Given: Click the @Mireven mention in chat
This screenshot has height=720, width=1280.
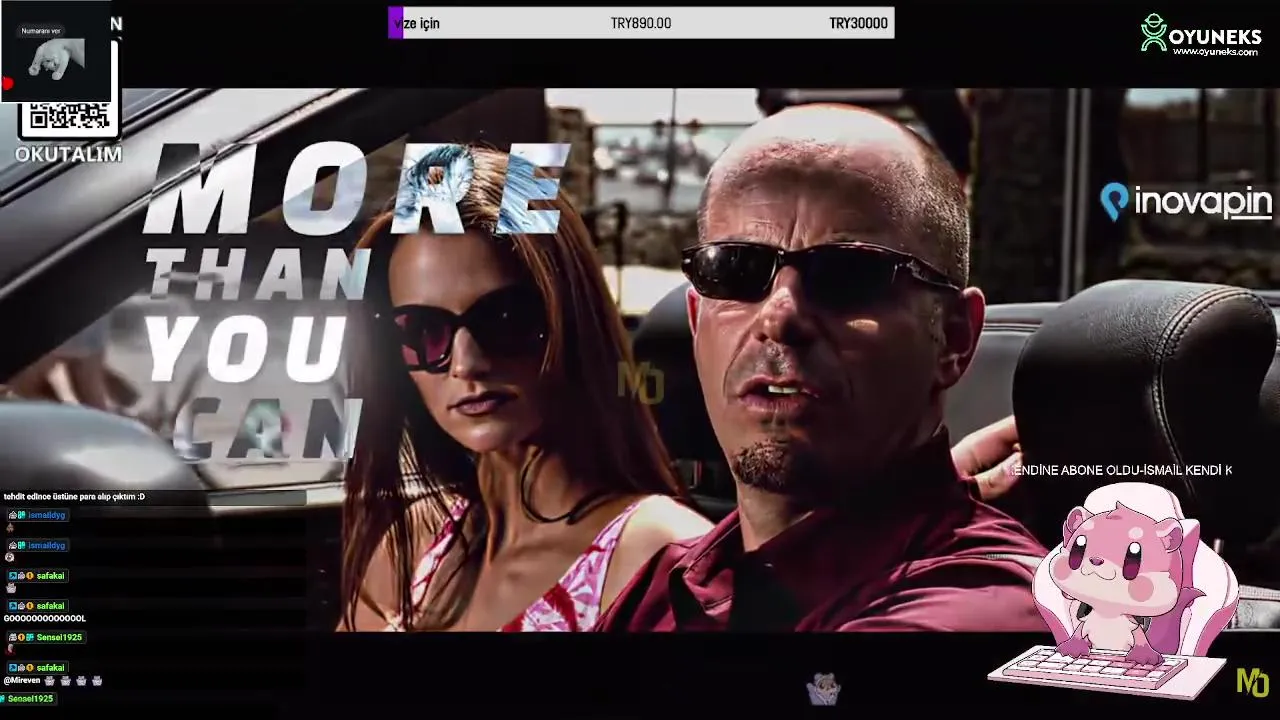Looking at the screenshot, I should (22, 681).
